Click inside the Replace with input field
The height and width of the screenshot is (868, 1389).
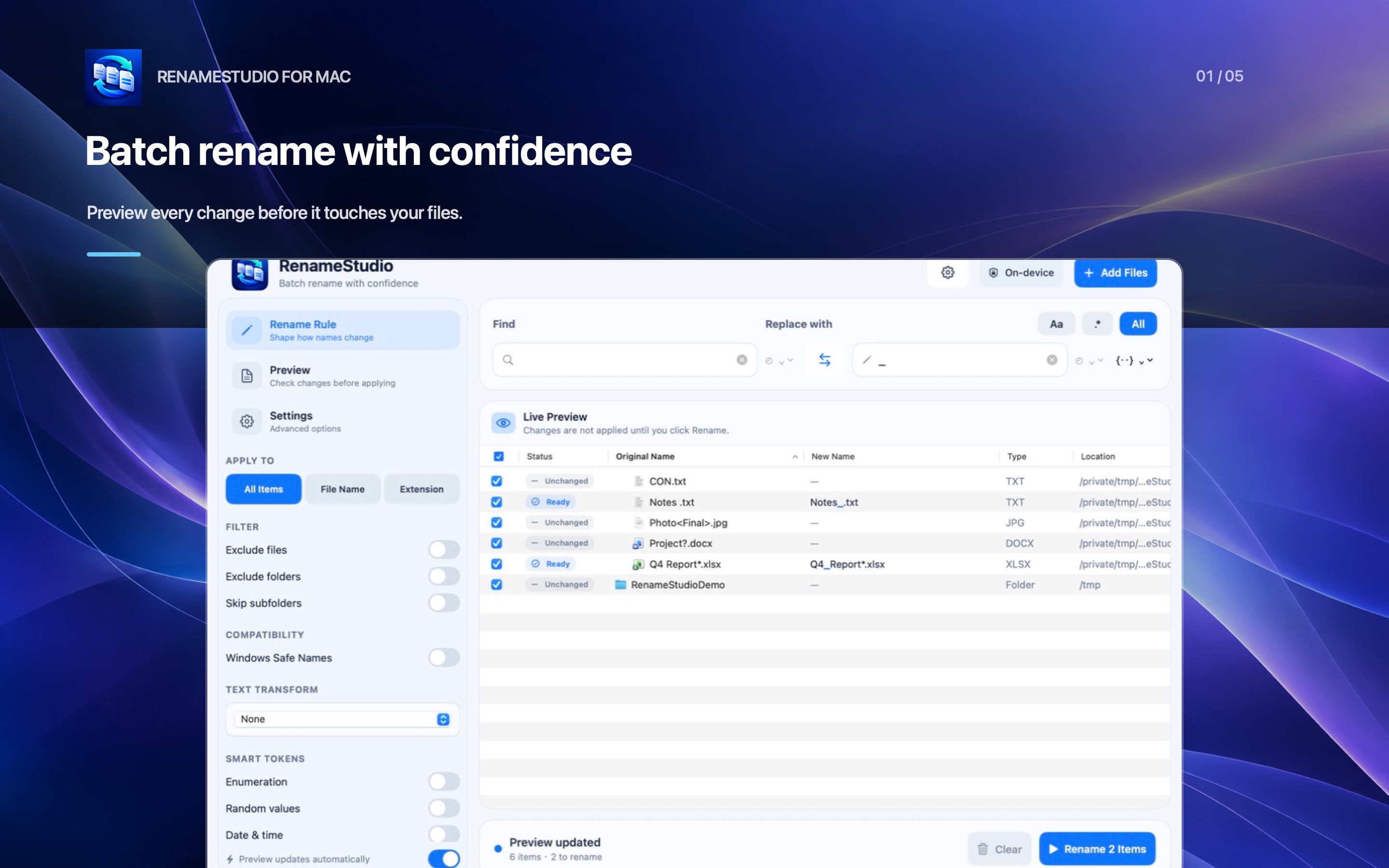click(960, 360)
